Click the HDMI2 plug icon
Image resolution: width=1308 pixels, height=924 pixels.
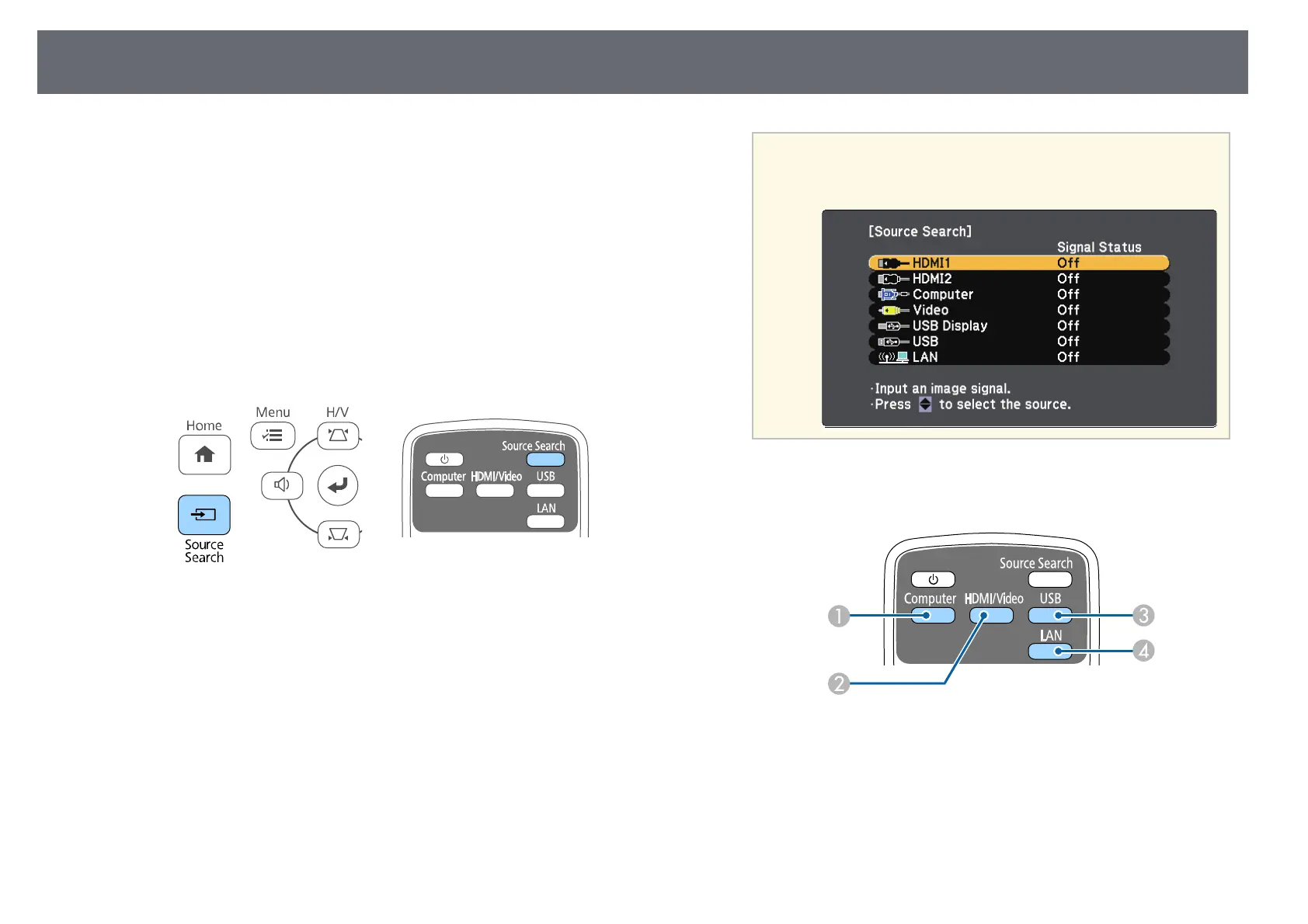tap(893, 279)
